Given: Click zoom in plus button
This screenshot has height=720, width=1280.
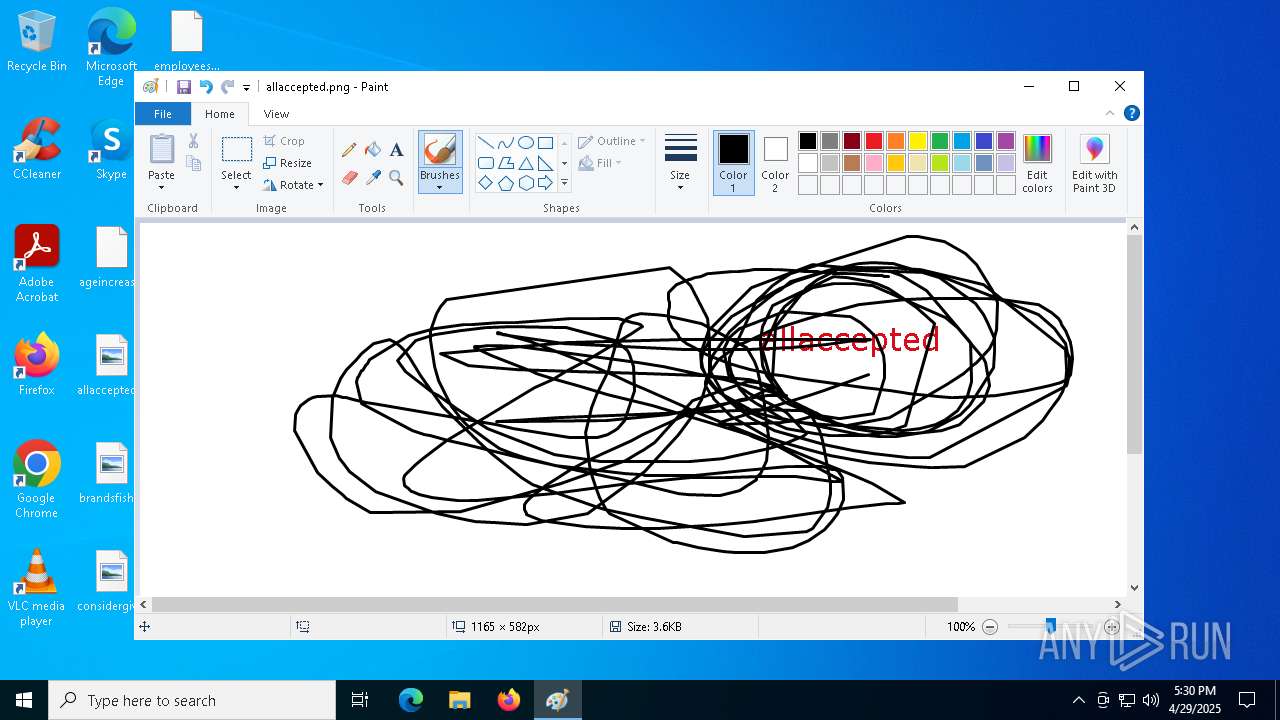Looking at the screenshot, I should tap(1111, 627).
